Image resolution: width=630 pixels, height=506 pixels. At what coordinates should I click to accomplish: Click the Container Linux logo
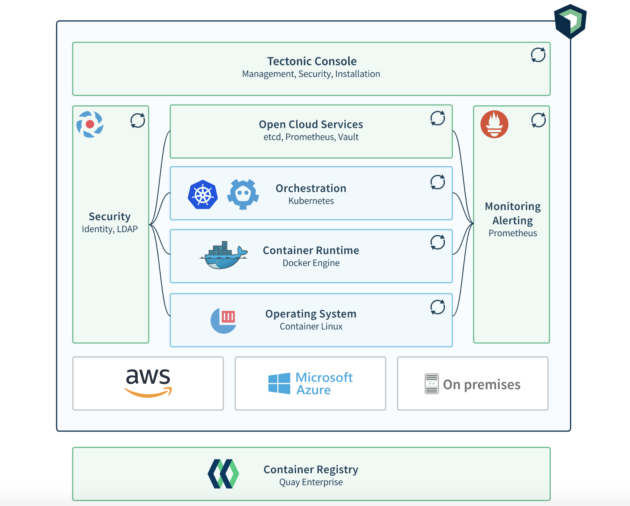pyautogui.click(x=223, y=320)
